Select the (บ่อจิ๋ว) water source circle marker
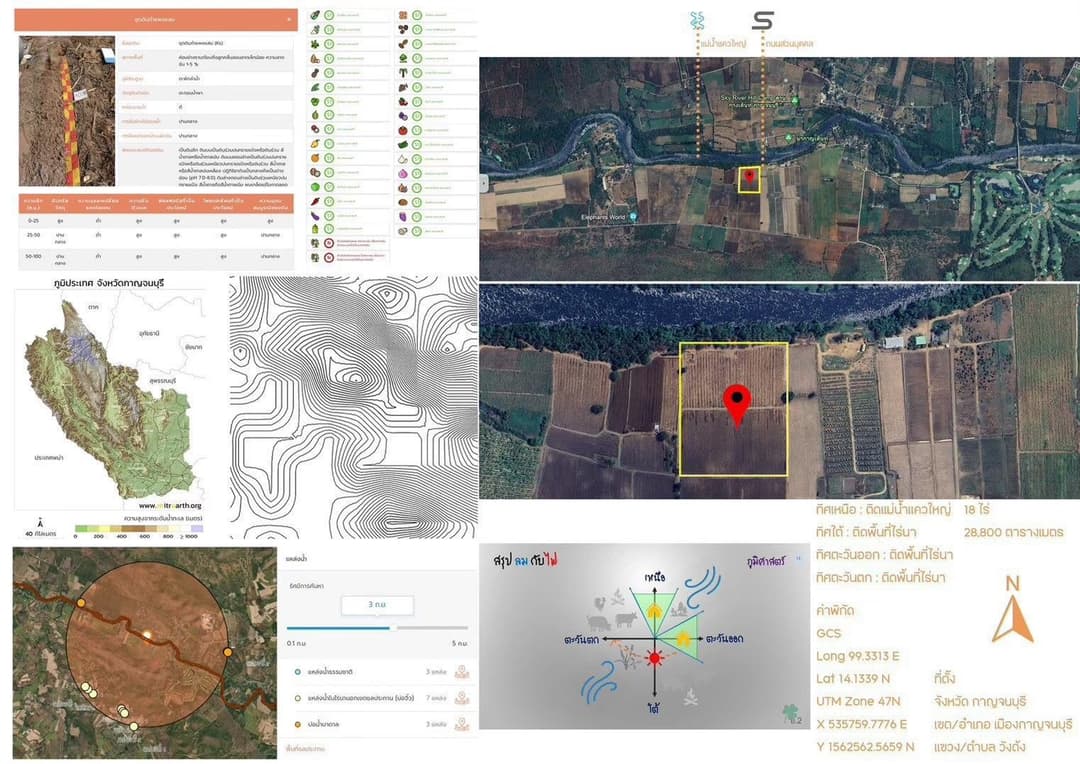This screenshot has height=764, width=1080. click(x=298, y=698)
